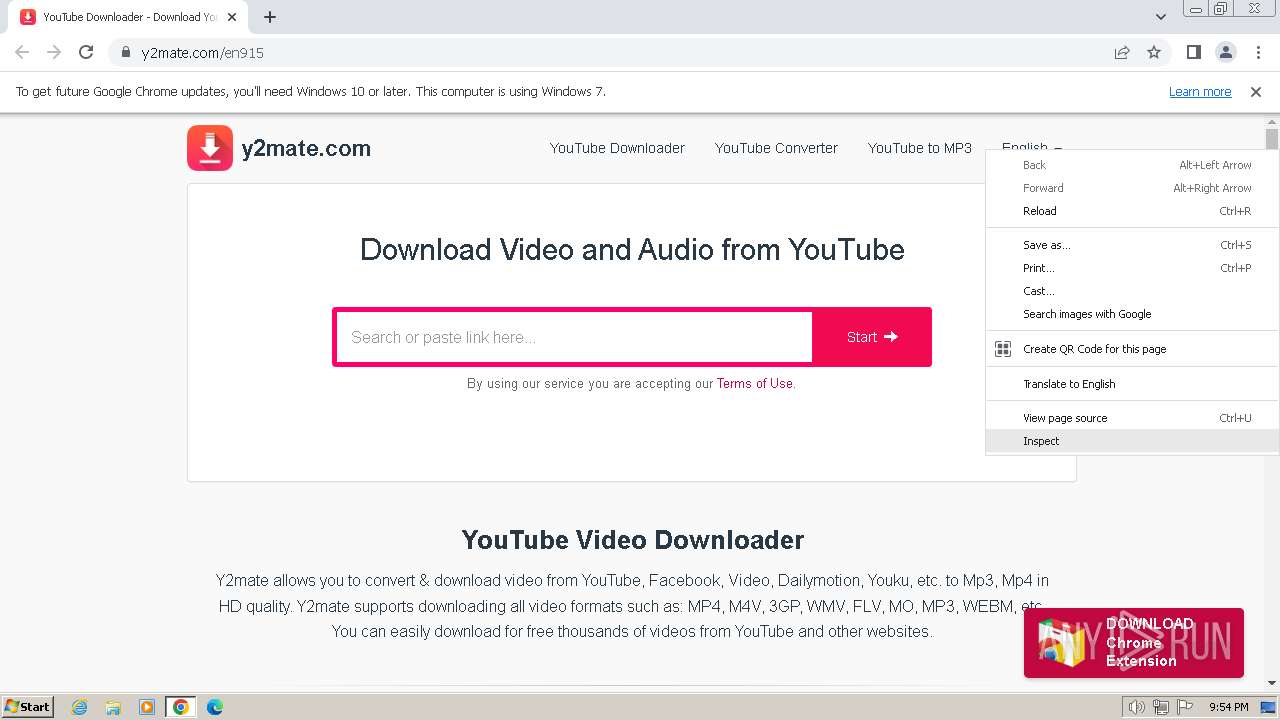Click the taskbar clock showing 9:54 PM

(1229, 707)
